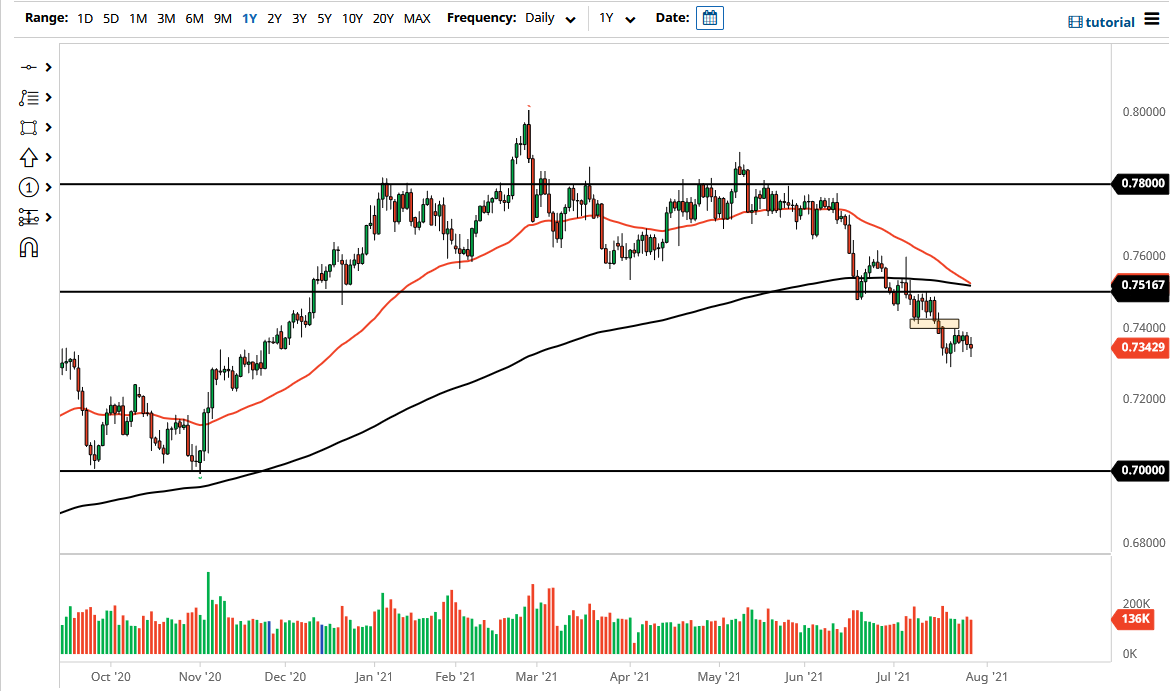Select the trendline drawing tool
Screen dimensions: 1176x691
[x=28, y=68]
